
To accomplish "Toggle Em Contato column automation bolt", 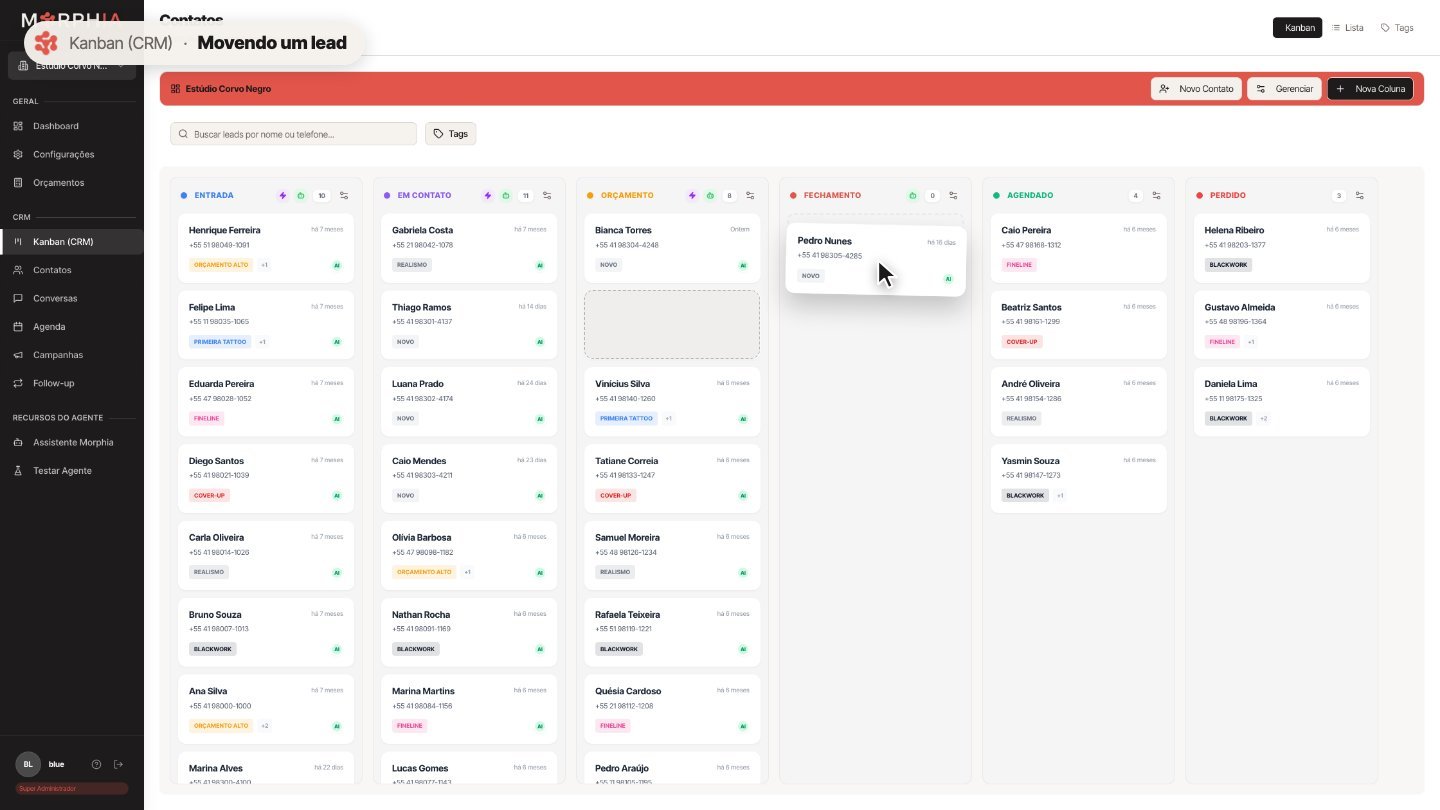I will point(488,196).
